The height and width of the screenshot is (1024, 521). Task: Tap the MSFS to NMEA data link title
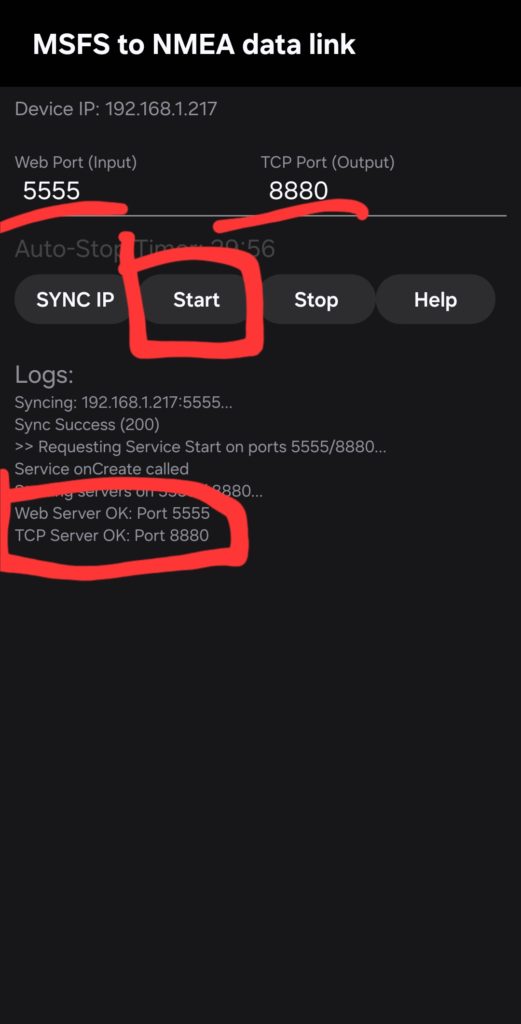coord(194,44)
